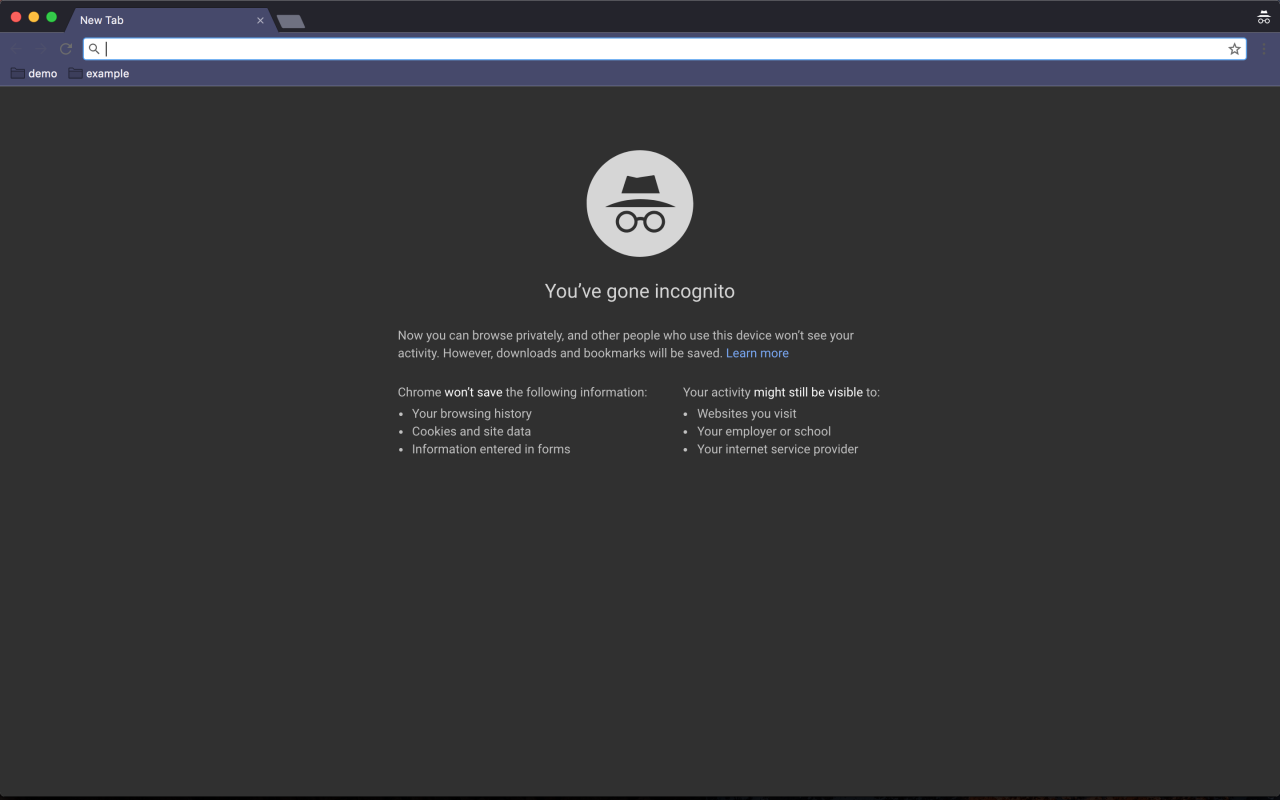Click the forward navigation arrow
Screen dimensions: 1280x800
tap(41, 49)
